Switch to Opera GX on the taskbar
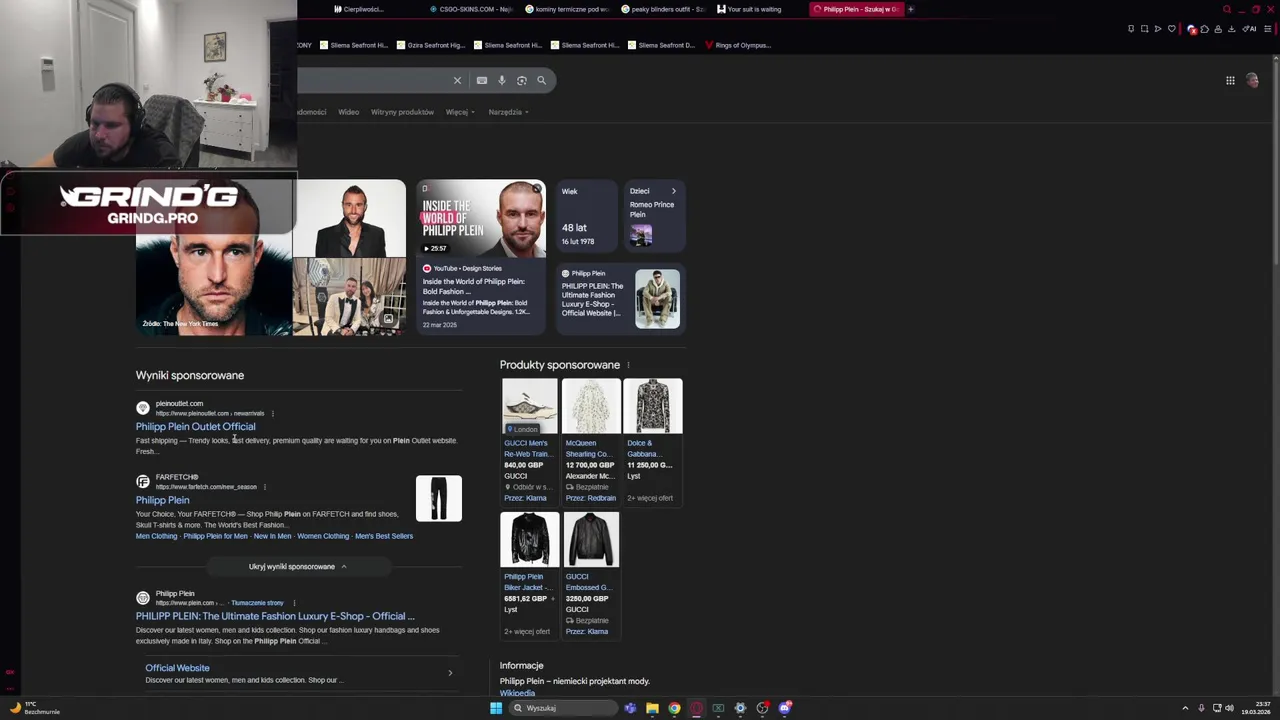This screenshot has width=1280, height=720. click(696, 708)
